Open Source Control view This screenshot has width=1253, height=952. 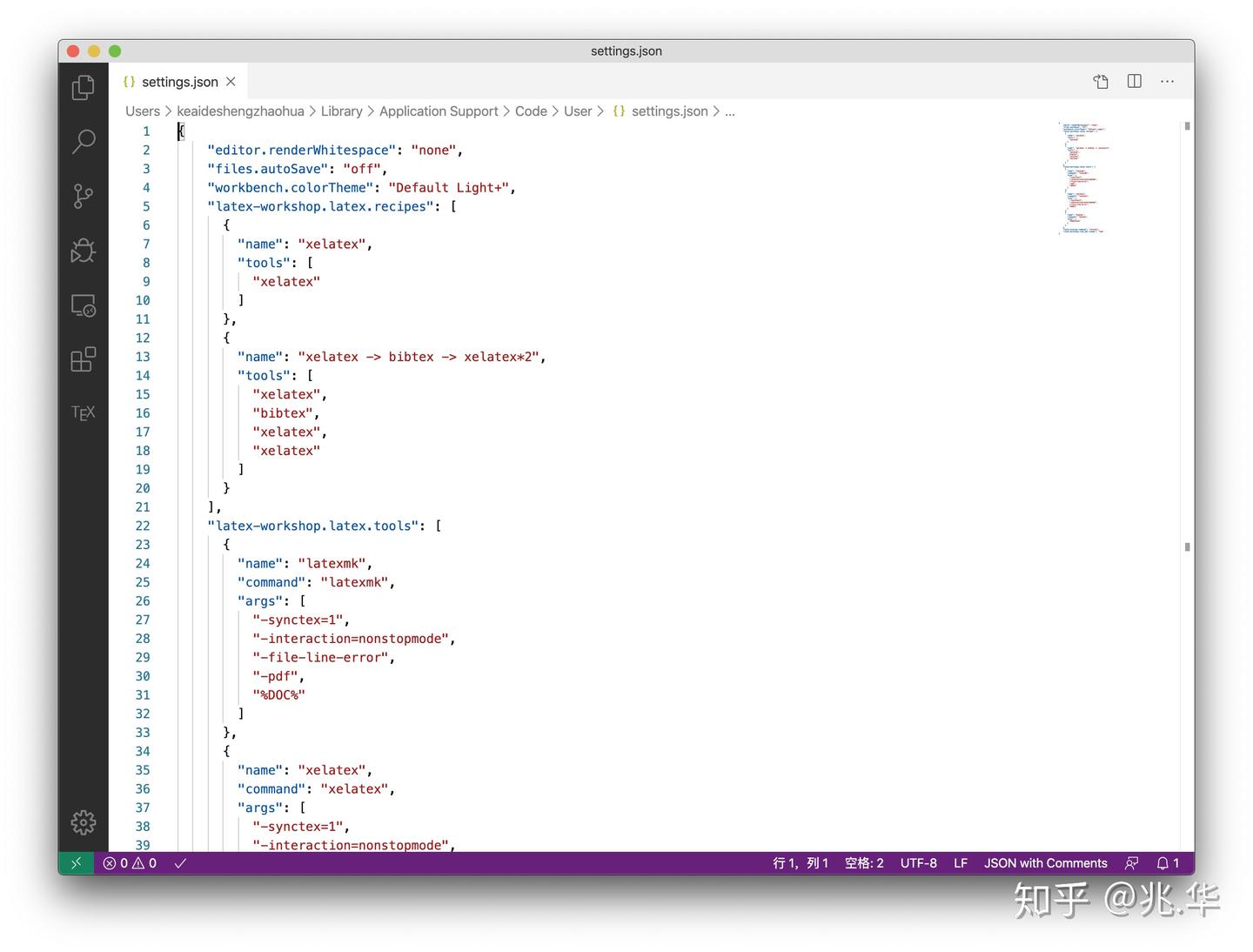pyautogui.click(x=83, y=196)
